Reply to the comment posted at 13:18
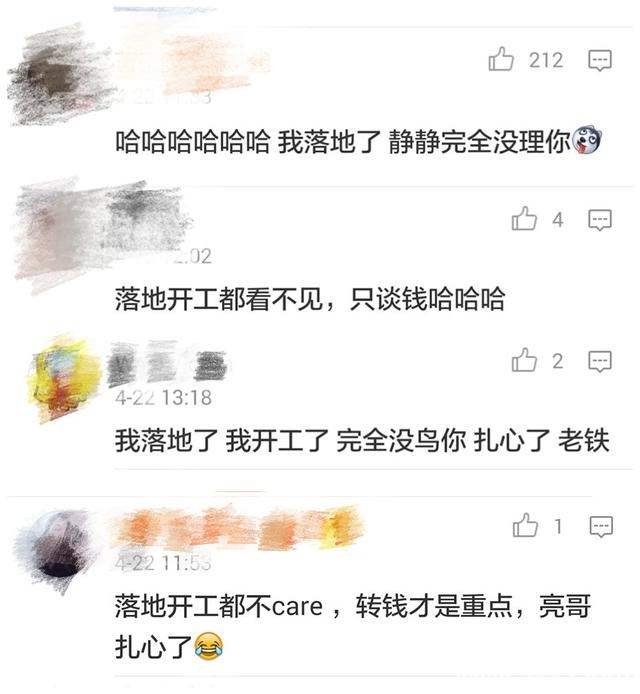The height and width of the screenshot is (694, 640). click(x=600, y=362)
